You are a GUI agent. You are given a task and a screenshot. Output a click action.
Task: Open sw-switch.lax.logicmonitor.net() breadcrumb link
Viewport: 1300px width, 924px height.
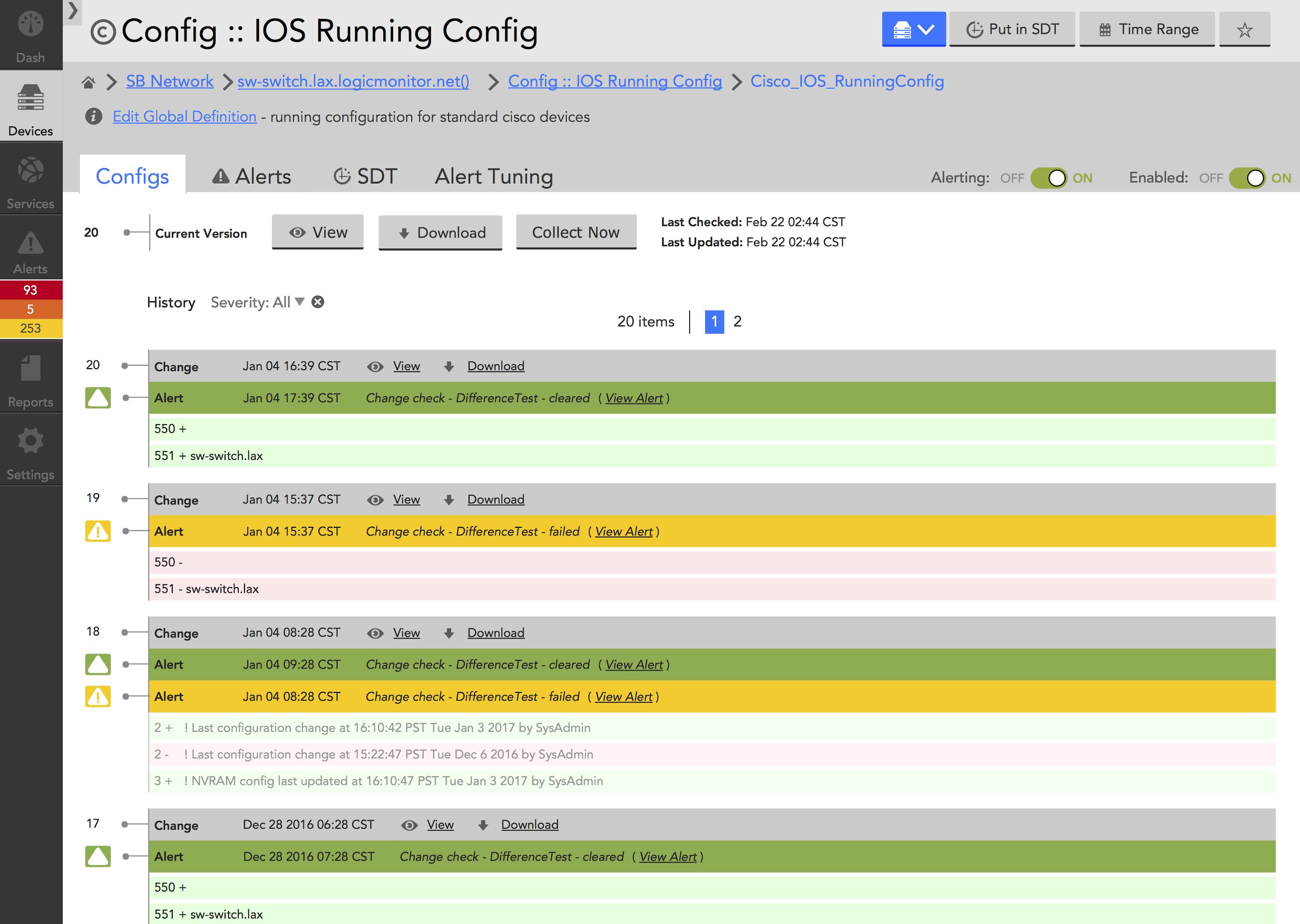point(353,81)
